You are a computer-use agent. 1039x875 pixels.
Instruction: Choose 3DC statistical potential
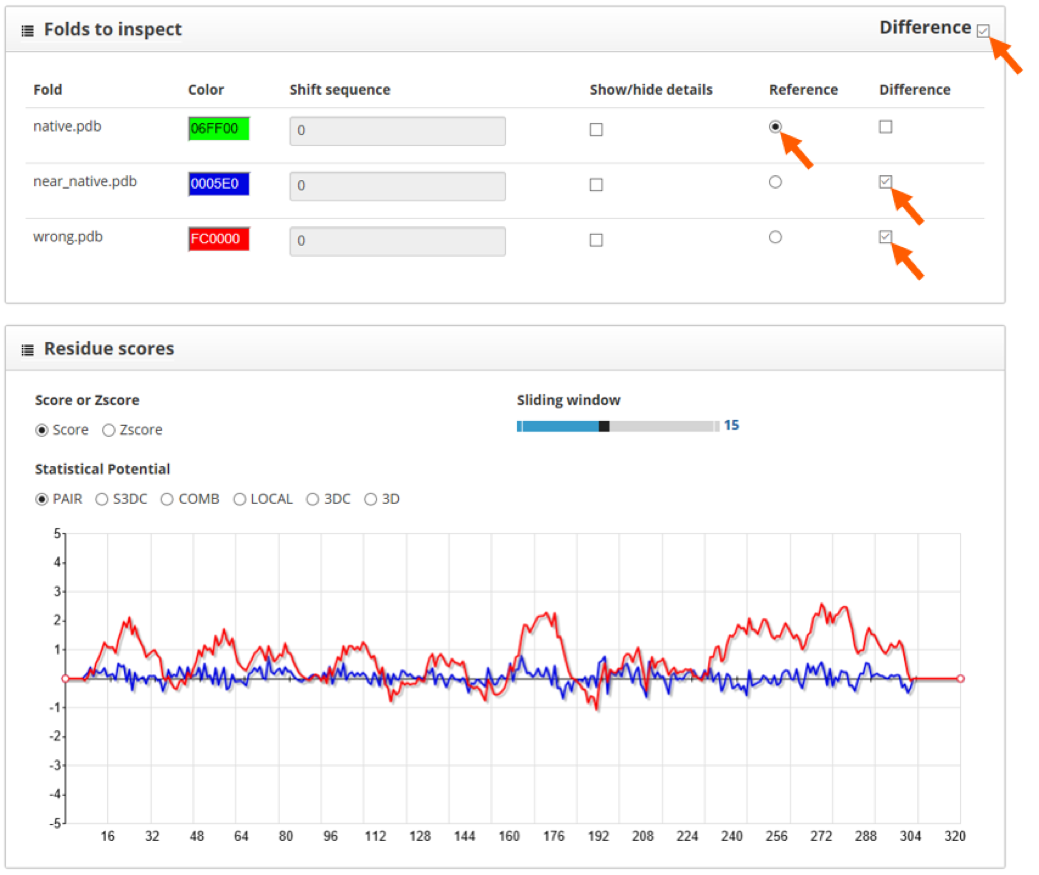(313, 499)
